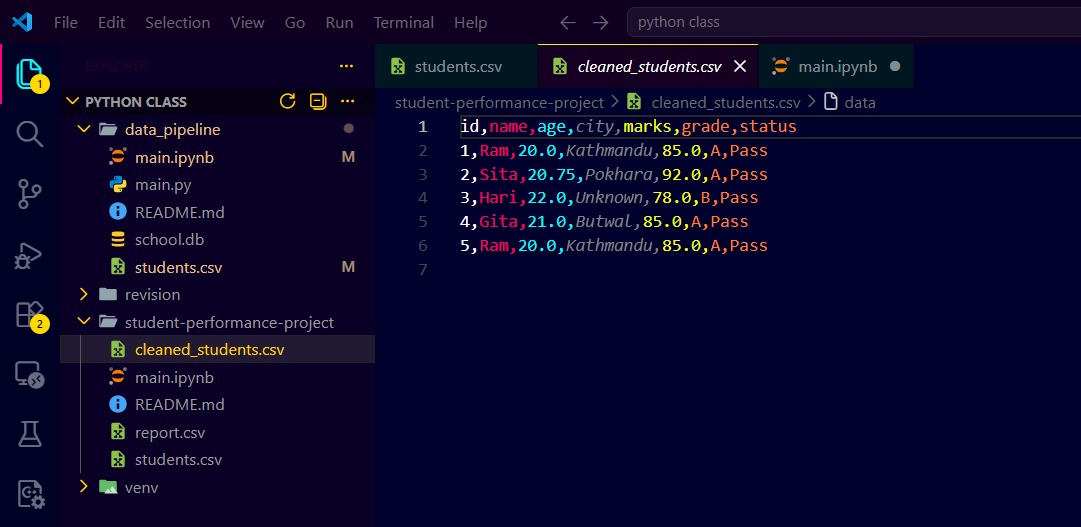Click the Gita row in editor

(604, 222)
